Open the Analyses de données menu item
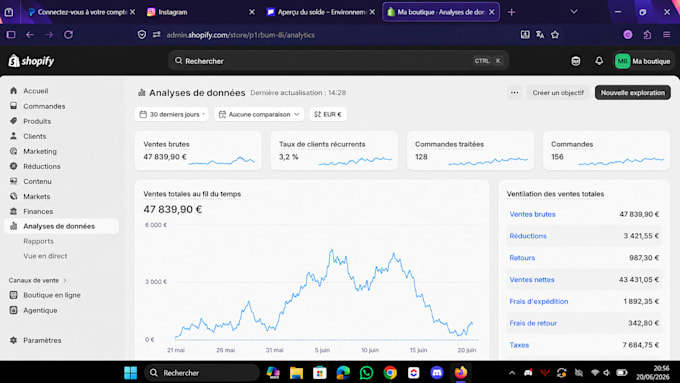Screen dimensions: 680x383 (x=61, y=226)
